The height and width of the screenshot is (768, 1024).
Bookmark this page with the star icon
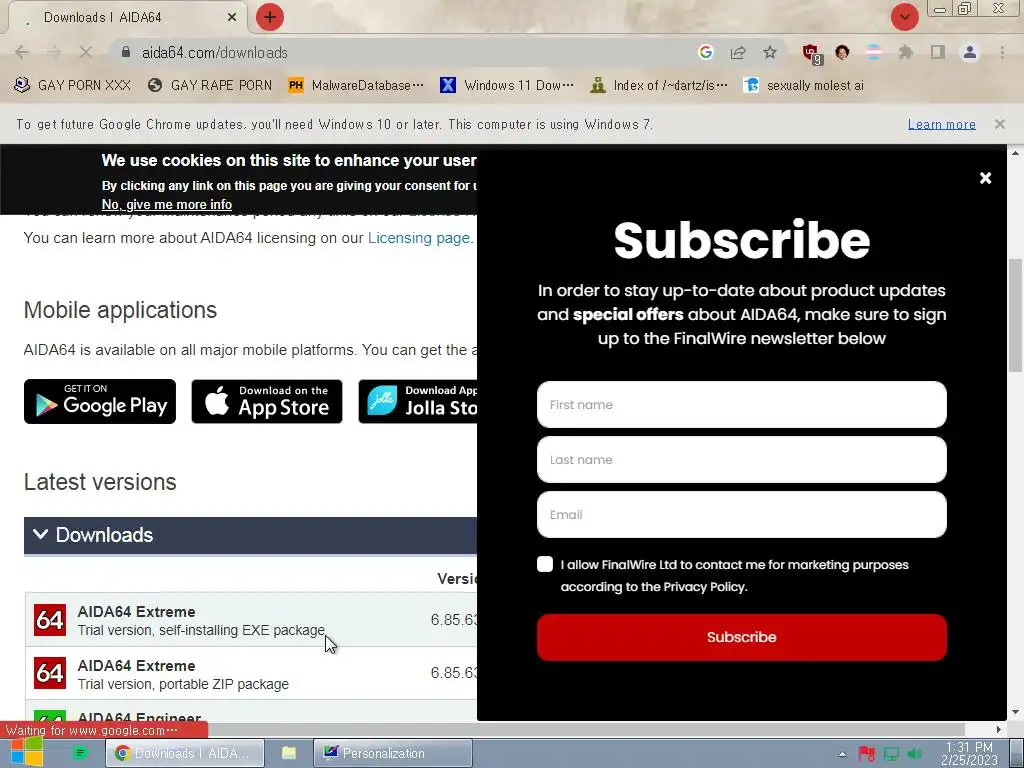[x=770, y=52]
